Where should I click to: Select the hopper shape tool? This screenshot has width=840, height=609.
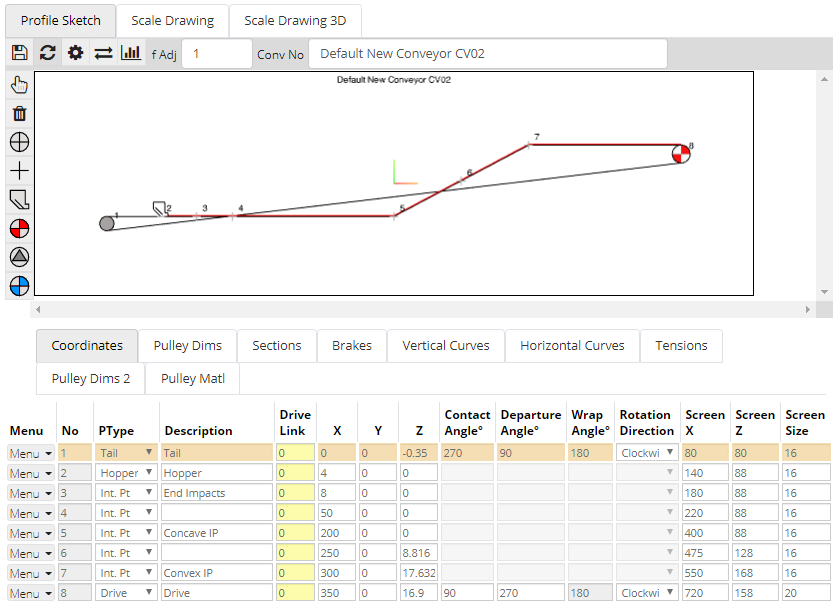pyautogui.click(x=19, y=199)
